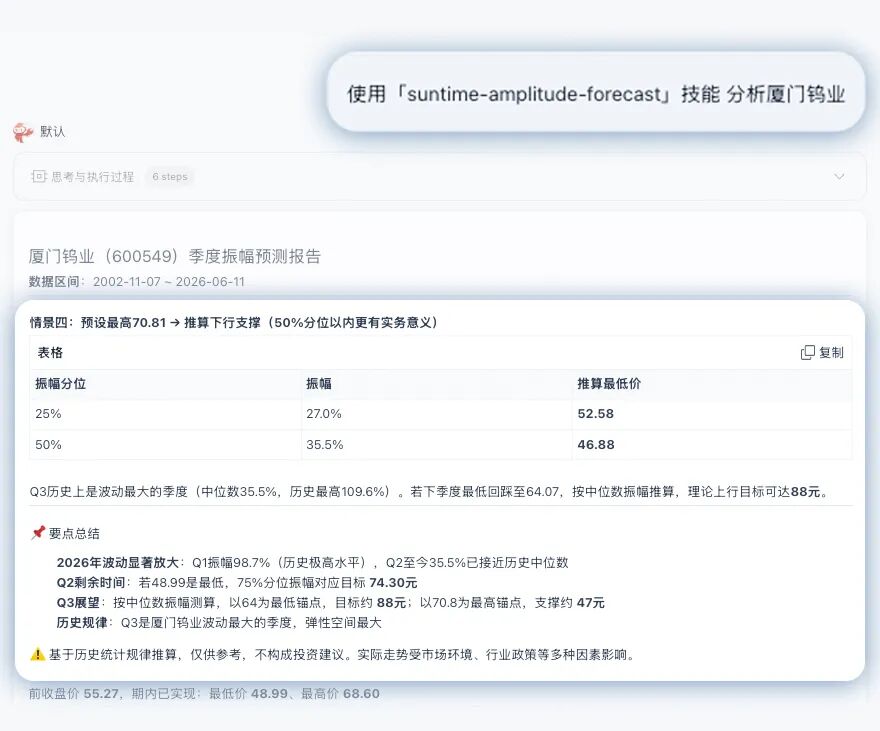This screenshot has height=731, width=880.
Task: Click the 复制 copy button on table
Action: click(x=822, y=352)
